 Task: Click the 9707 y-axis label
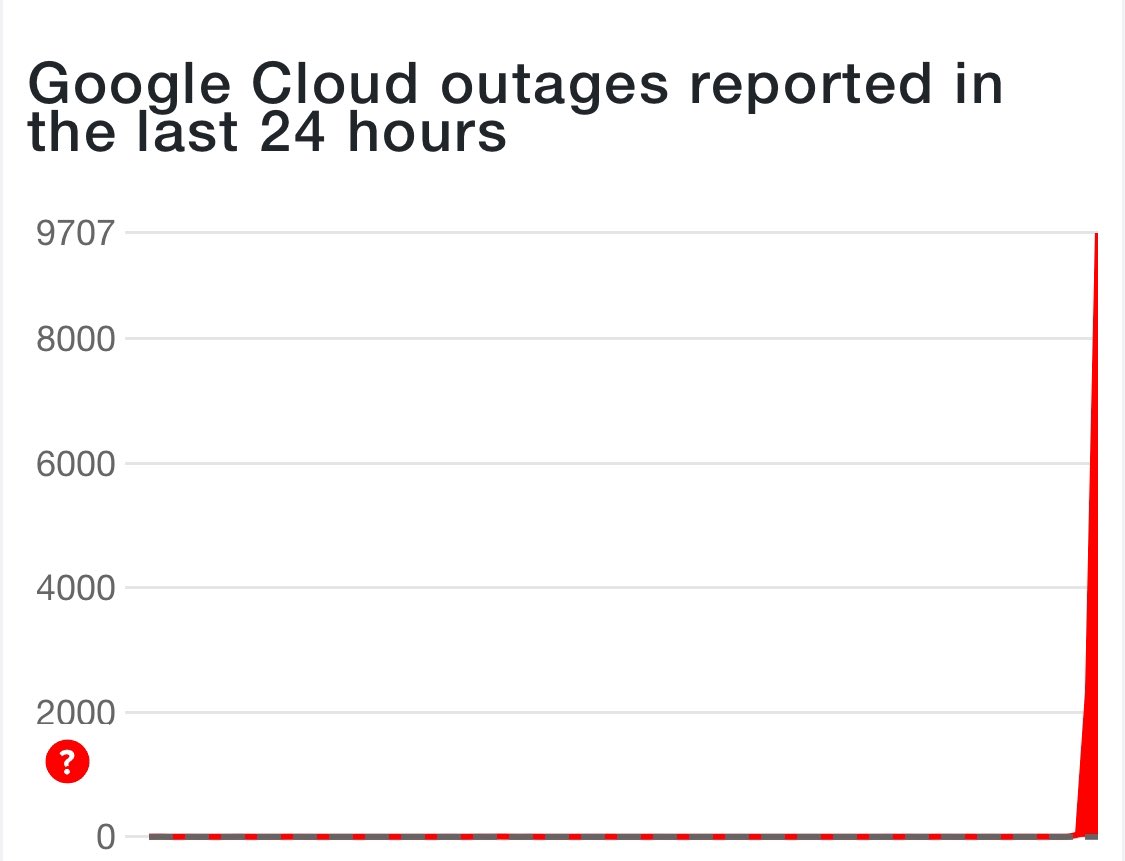[x=75, y=233]
